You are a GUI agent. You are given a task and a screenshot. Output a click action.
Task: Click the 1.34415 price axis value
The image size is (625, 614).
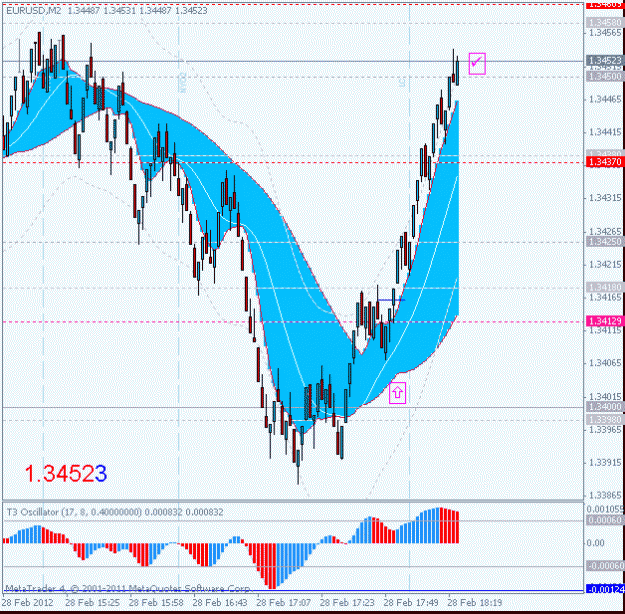click(x=605, y=132)
